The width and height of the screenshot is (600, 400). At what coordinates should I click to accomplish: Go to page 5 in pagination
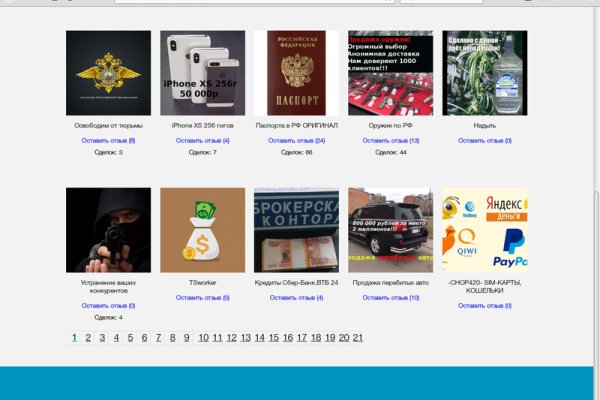130,338
